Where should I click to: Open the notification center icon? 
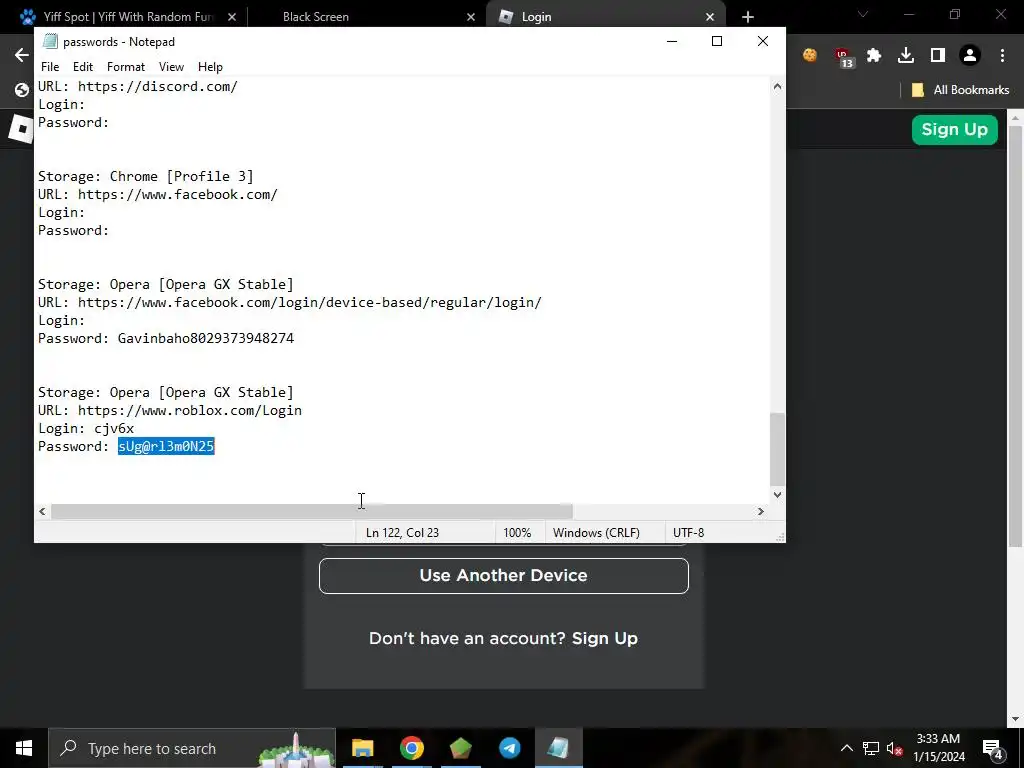[993, 748]
